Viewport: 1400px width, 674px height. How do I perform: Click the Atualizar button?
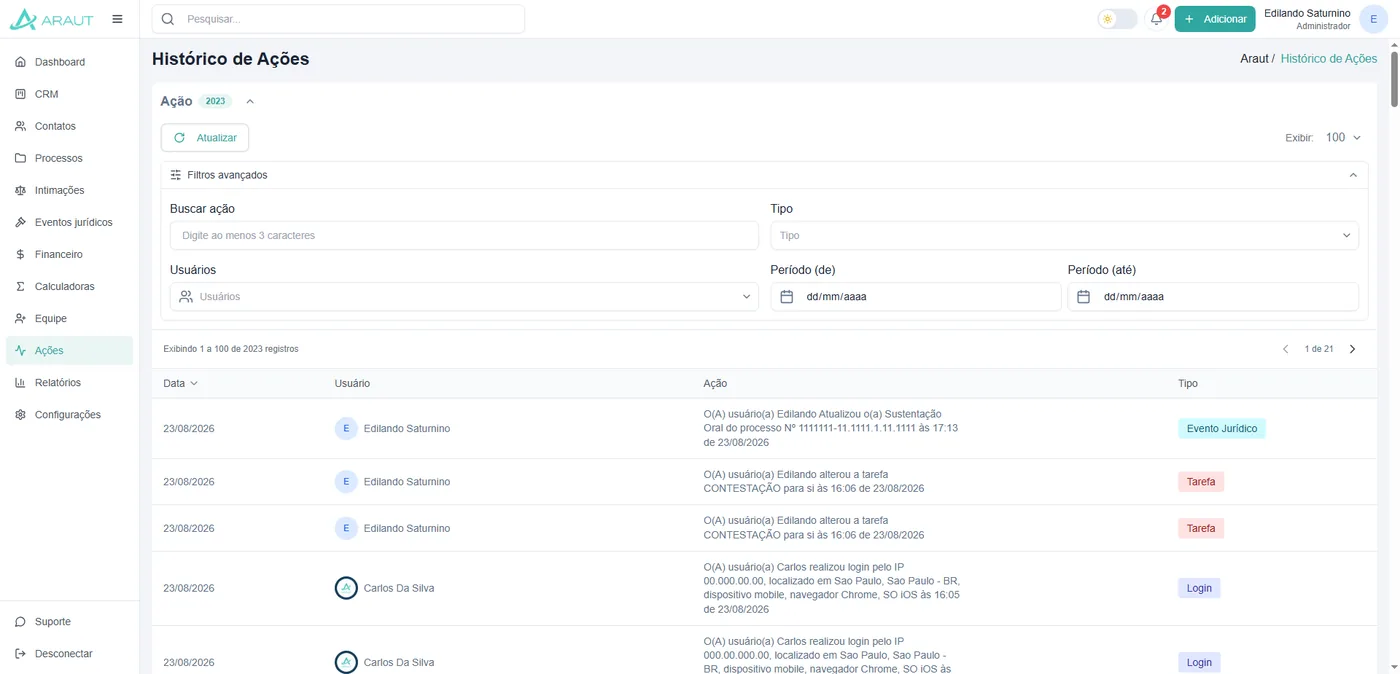click(205, 138)
